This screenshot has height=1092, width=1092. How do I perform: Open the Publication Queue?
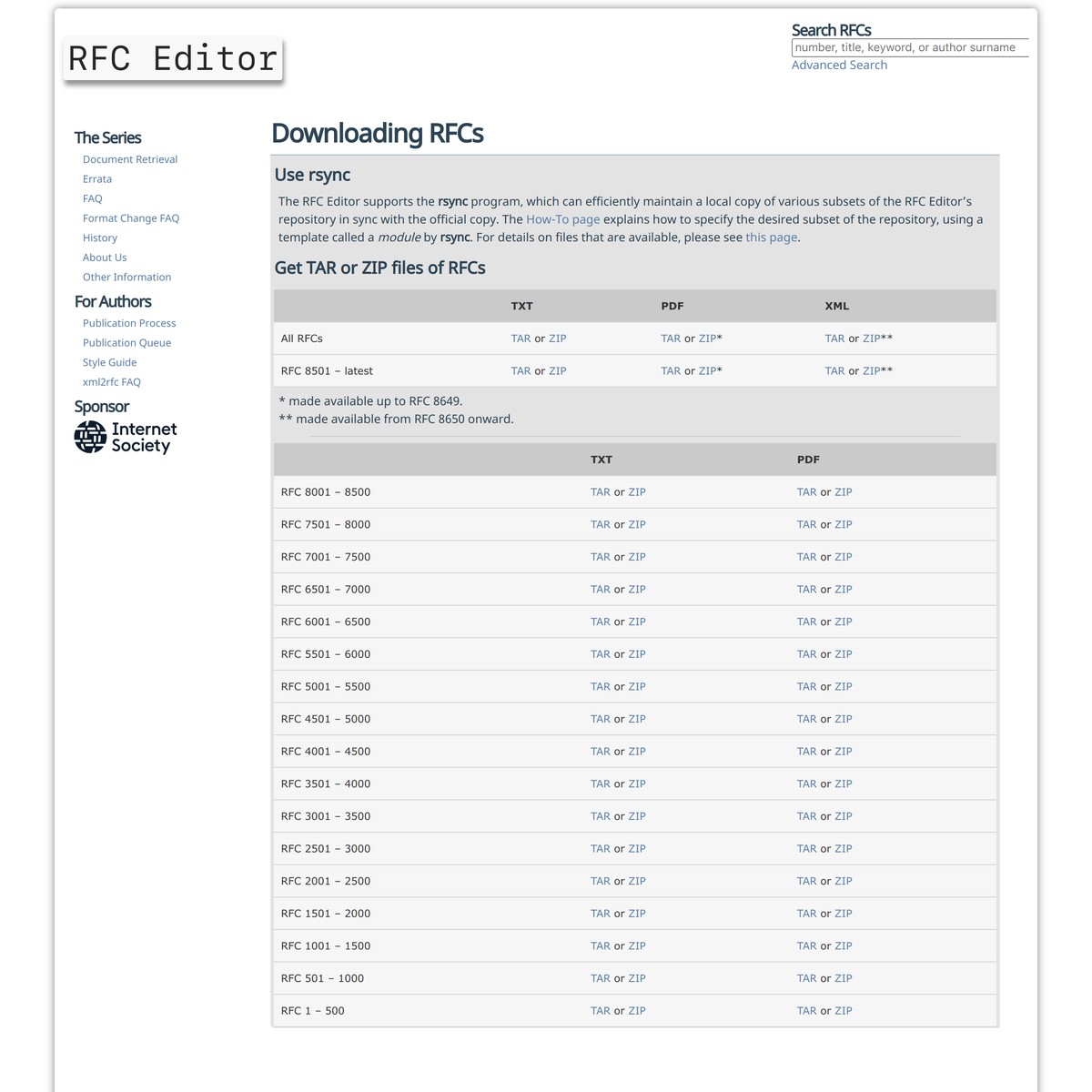point(126,342)
